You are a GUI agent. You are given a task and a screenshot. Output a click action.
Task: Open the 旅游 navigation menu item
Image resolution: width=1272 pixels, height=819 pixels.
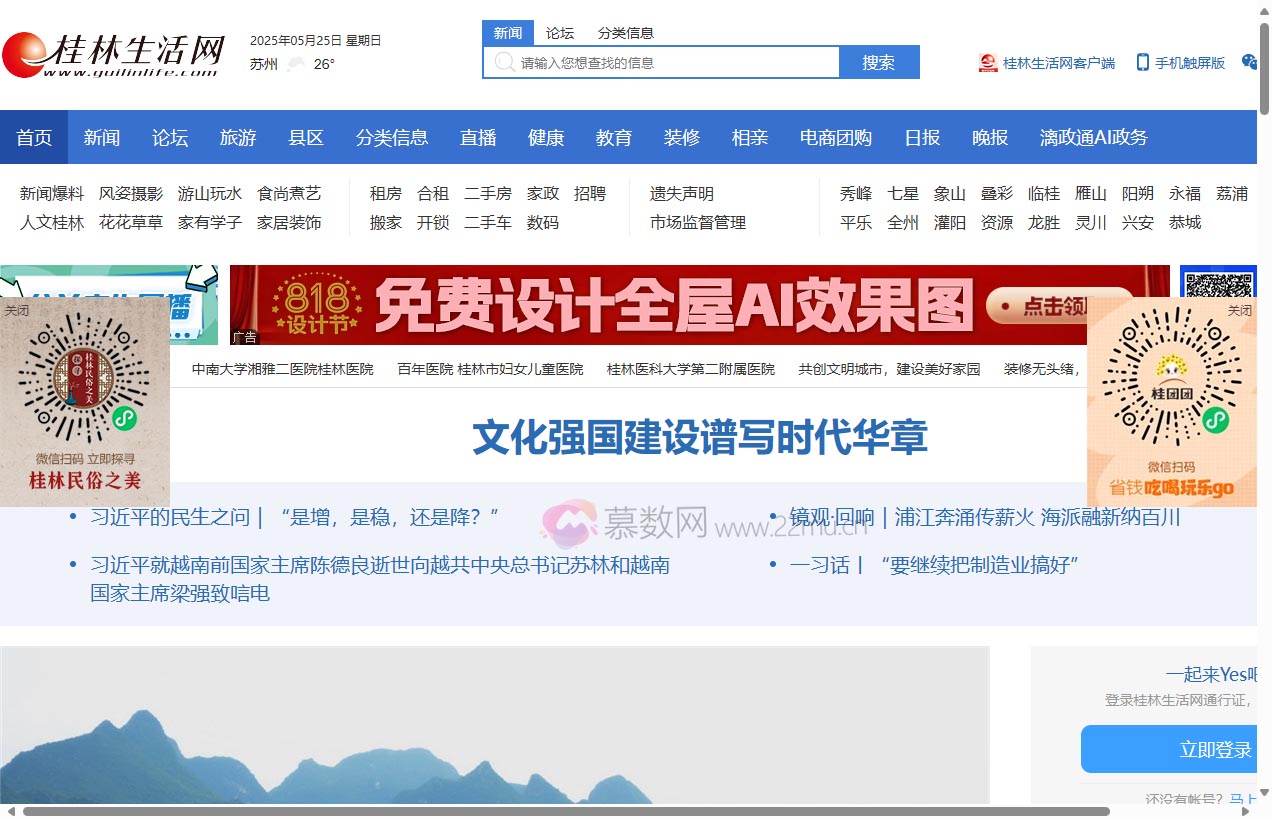tap(237, 137)
